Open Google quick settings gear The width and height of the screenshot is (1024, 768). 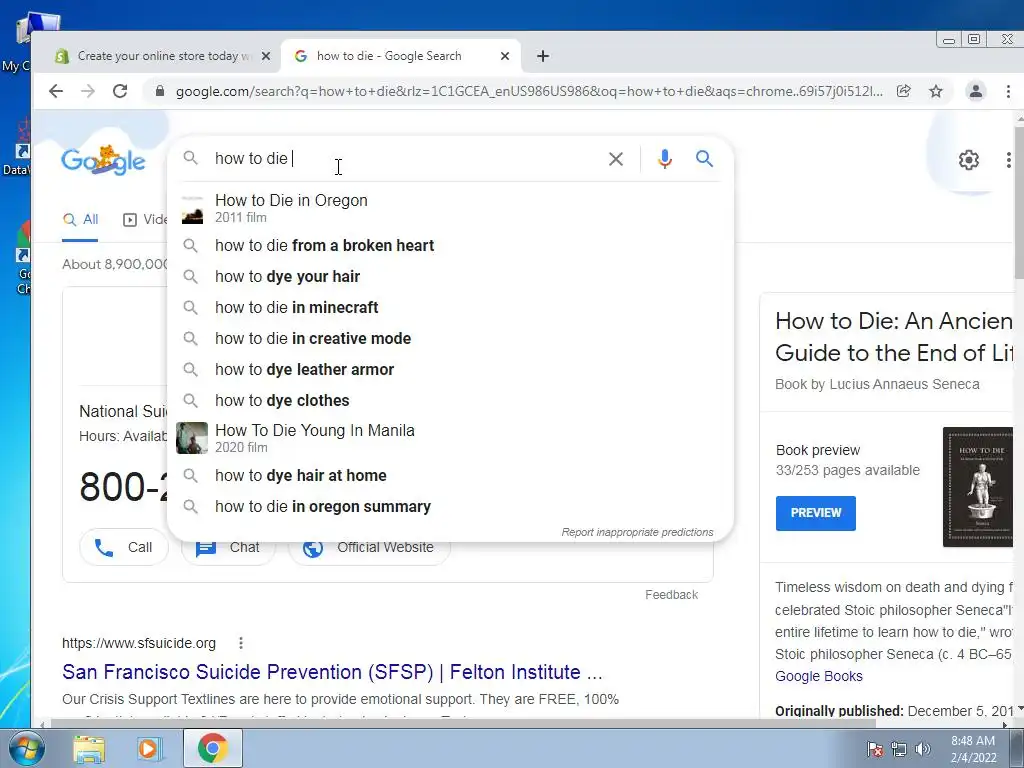point(968,159)
